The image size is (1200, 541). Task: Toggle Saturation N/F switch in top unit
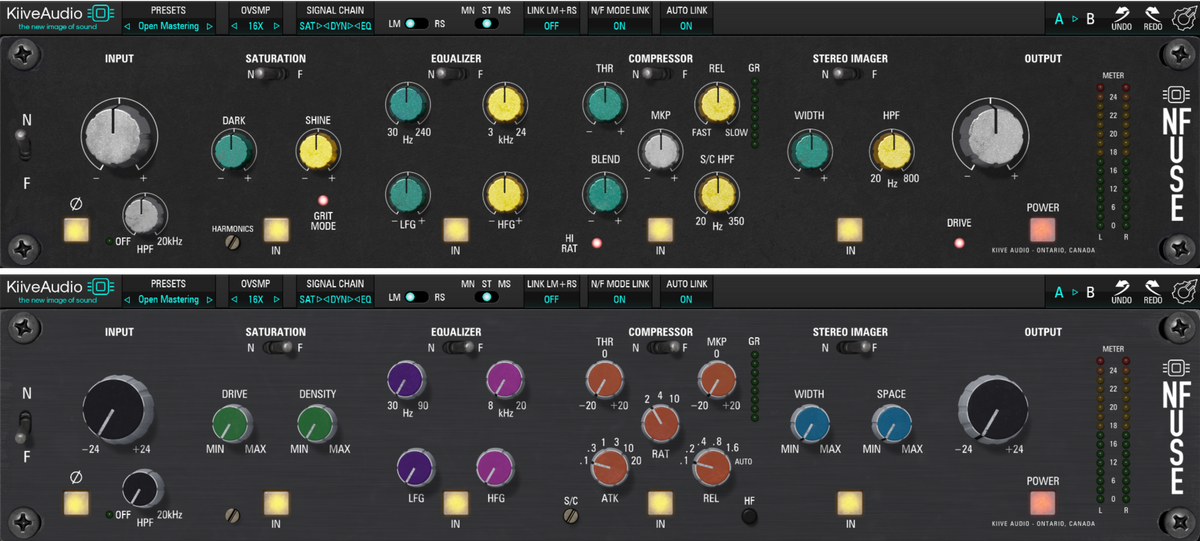[266, 74]
